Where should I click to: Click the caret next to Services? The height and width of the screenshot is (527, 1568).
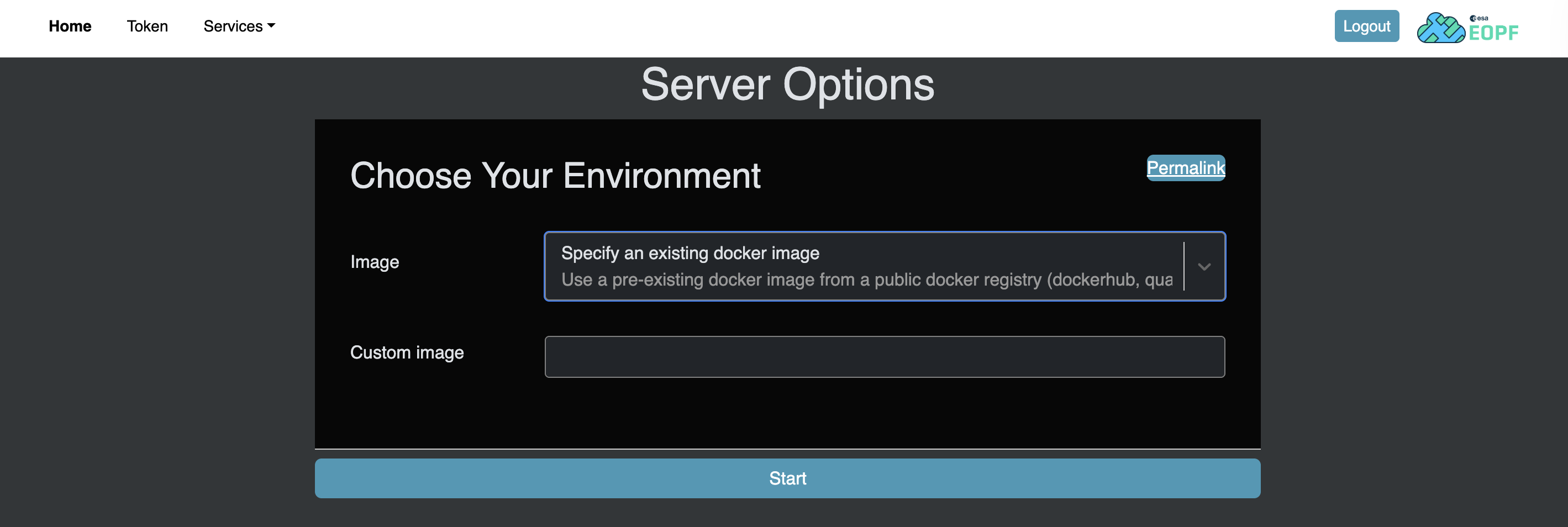coord(271,26)
